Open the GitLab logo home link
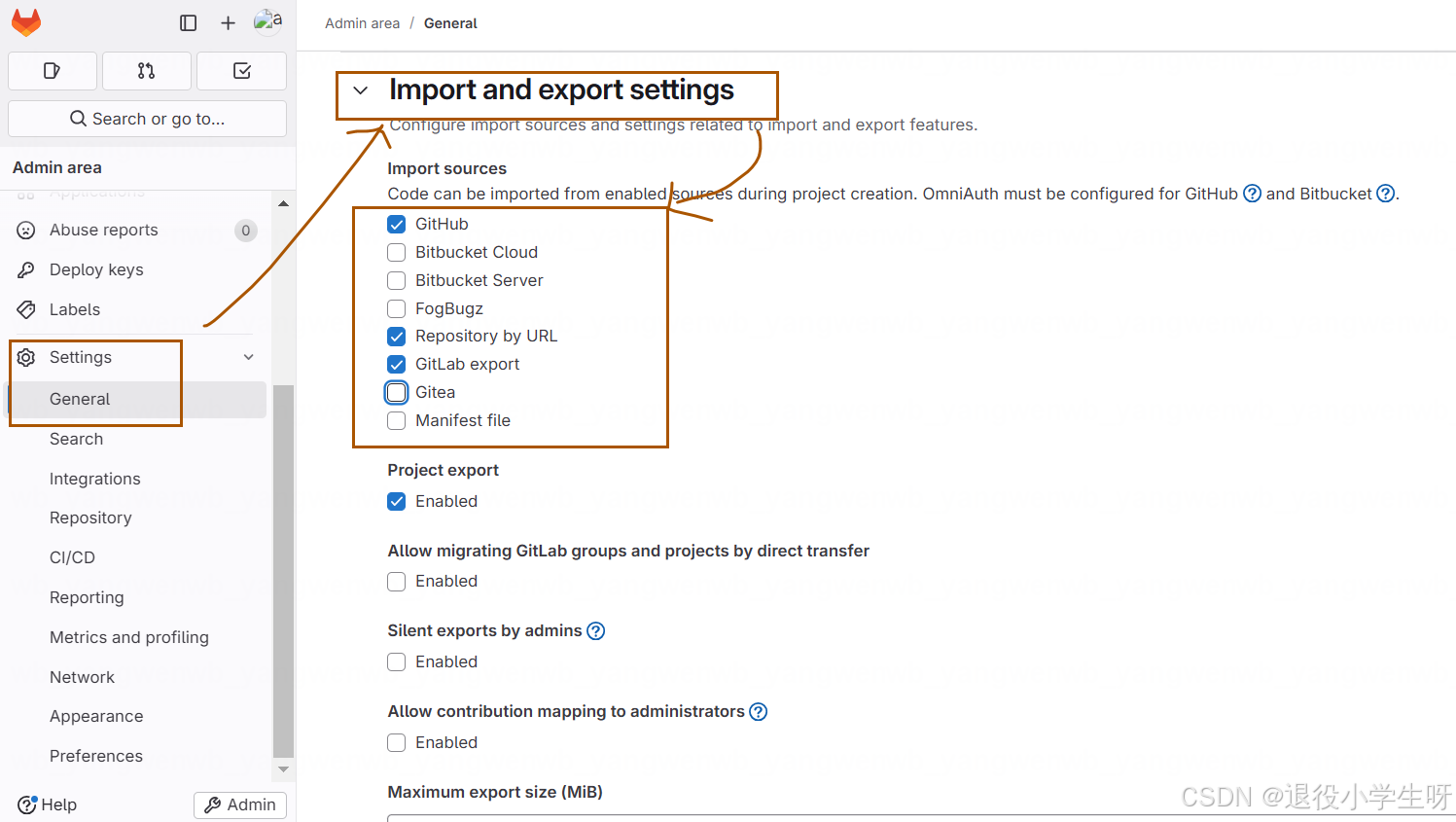The width and height of the screenshot is (1456, 822). coord(26,22)
